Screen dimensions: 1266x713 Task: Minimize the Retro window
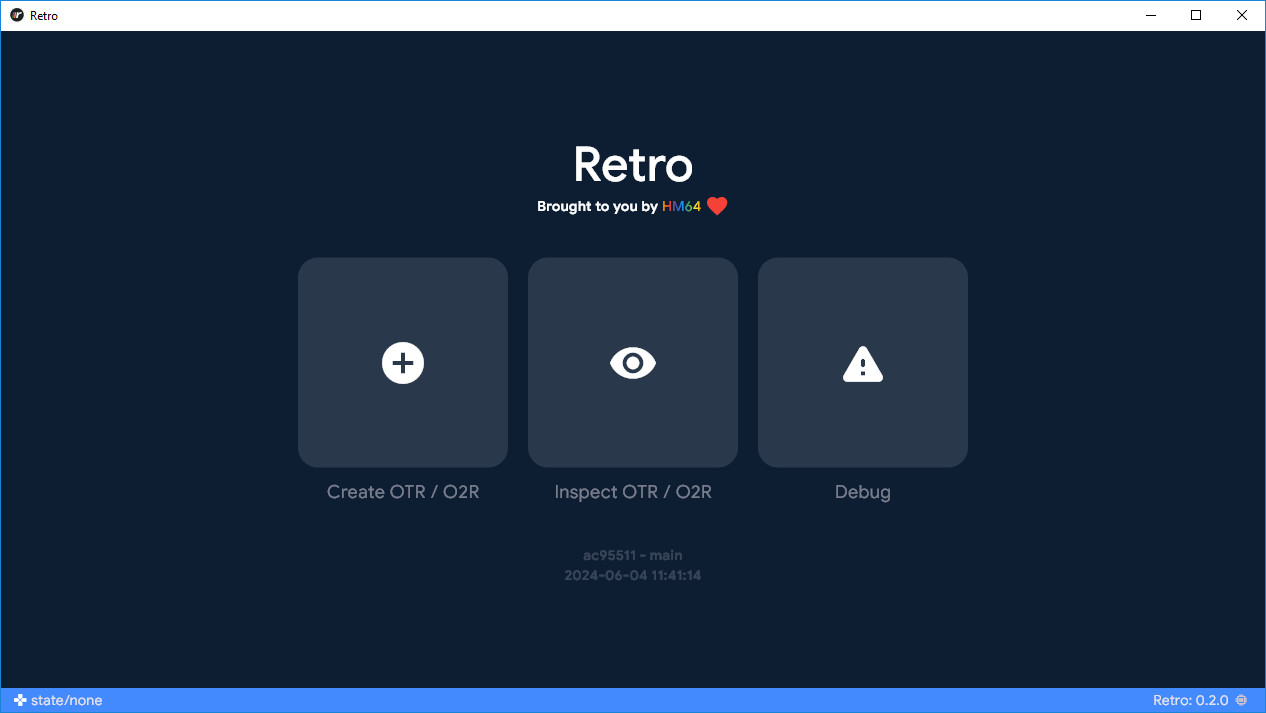click(x=1150, y=15)
